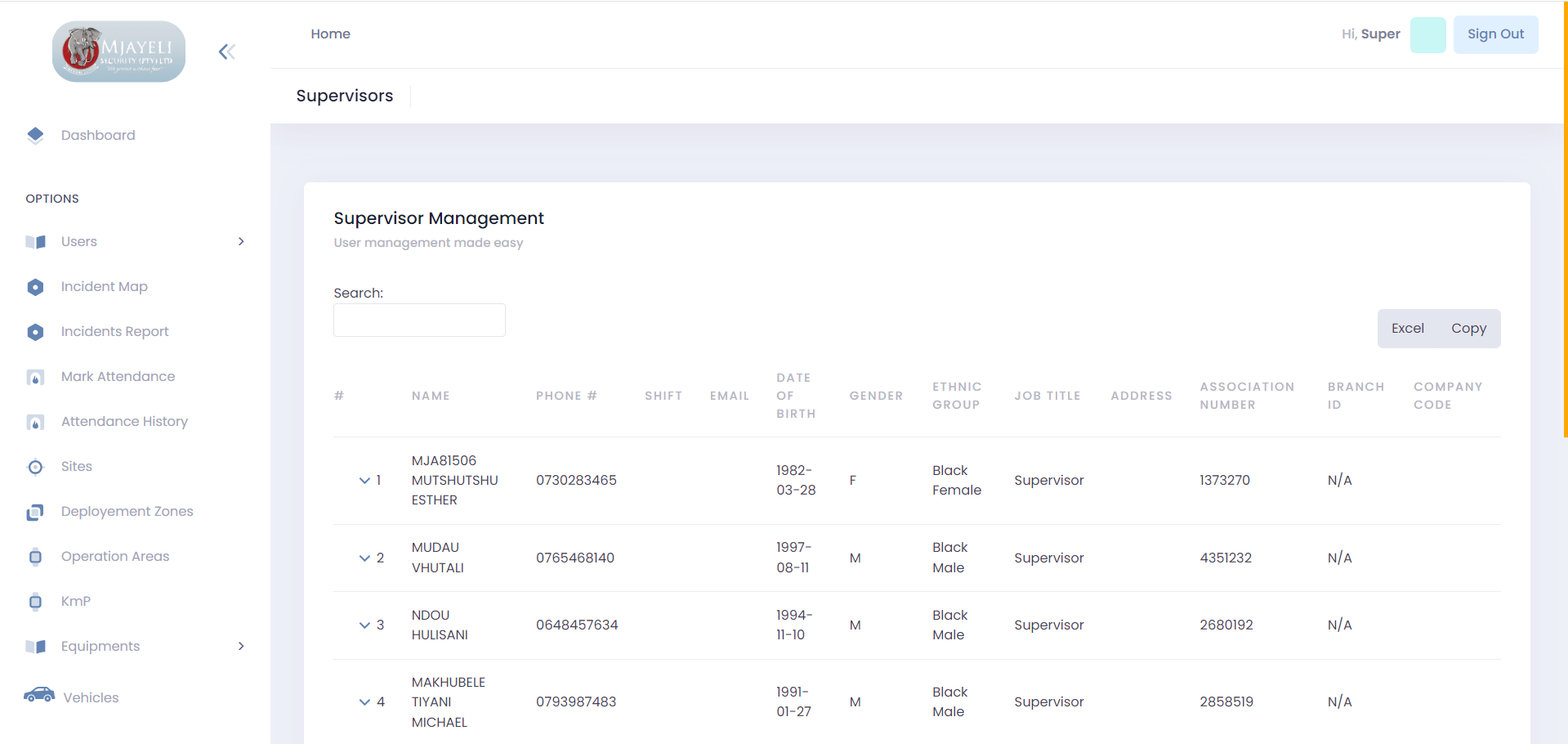Screen dimensions: 1568x744
Task: Collapse sidebar using double chevron icon
Action: click(227, 52)
